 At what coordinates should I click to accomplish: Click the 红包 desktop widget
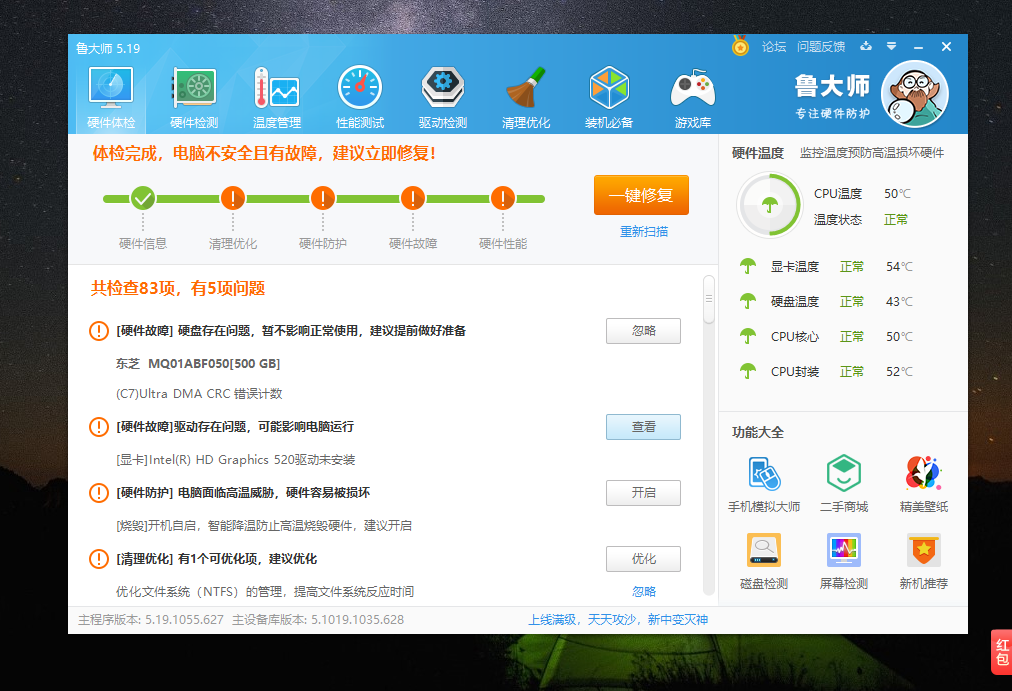(1002, 652)
